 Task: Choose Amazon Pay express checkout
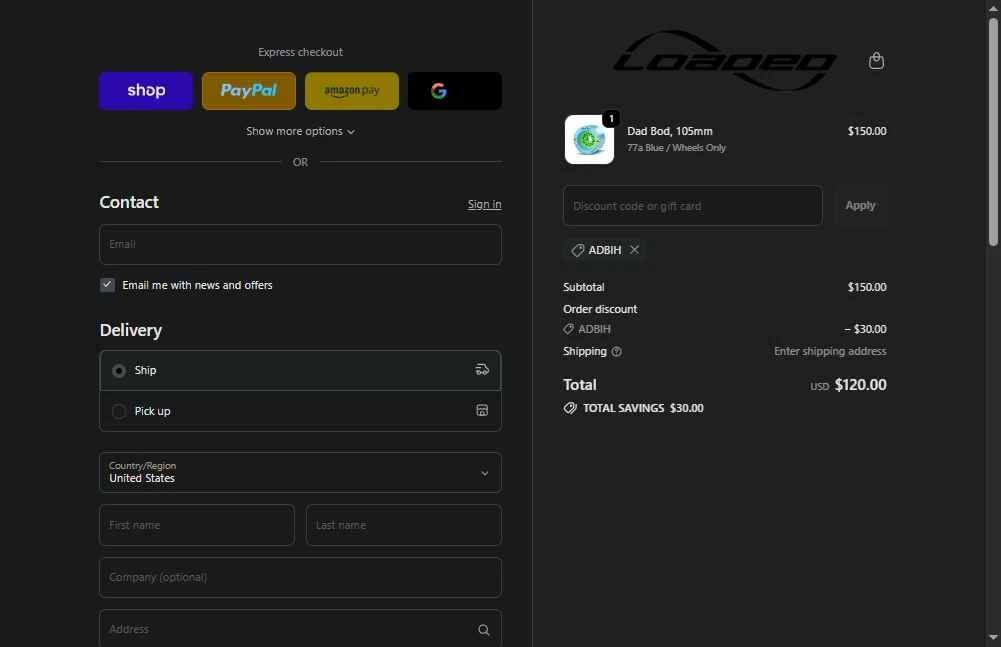352,91
